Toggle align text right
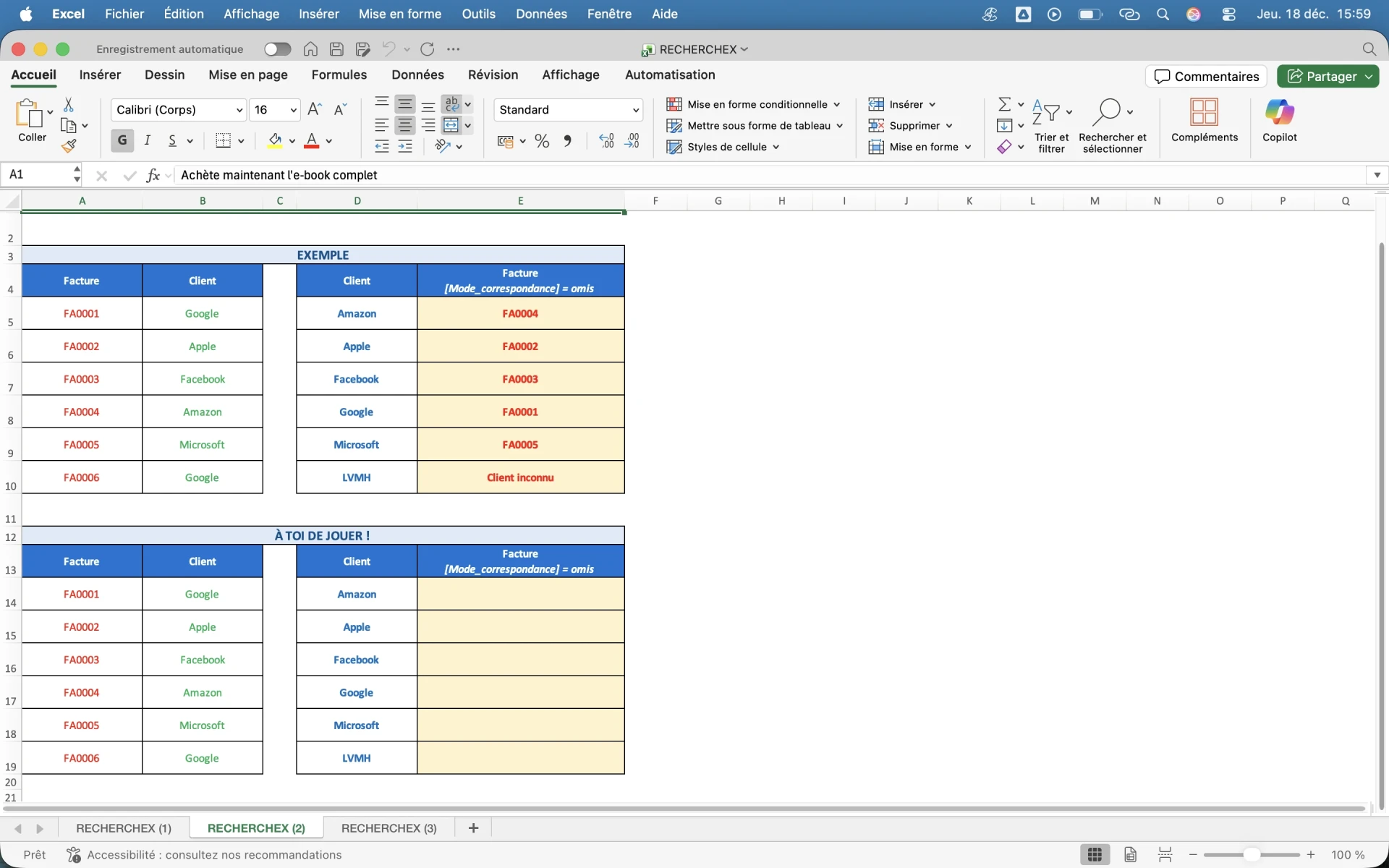1389x868 pixels. (428, 125)
